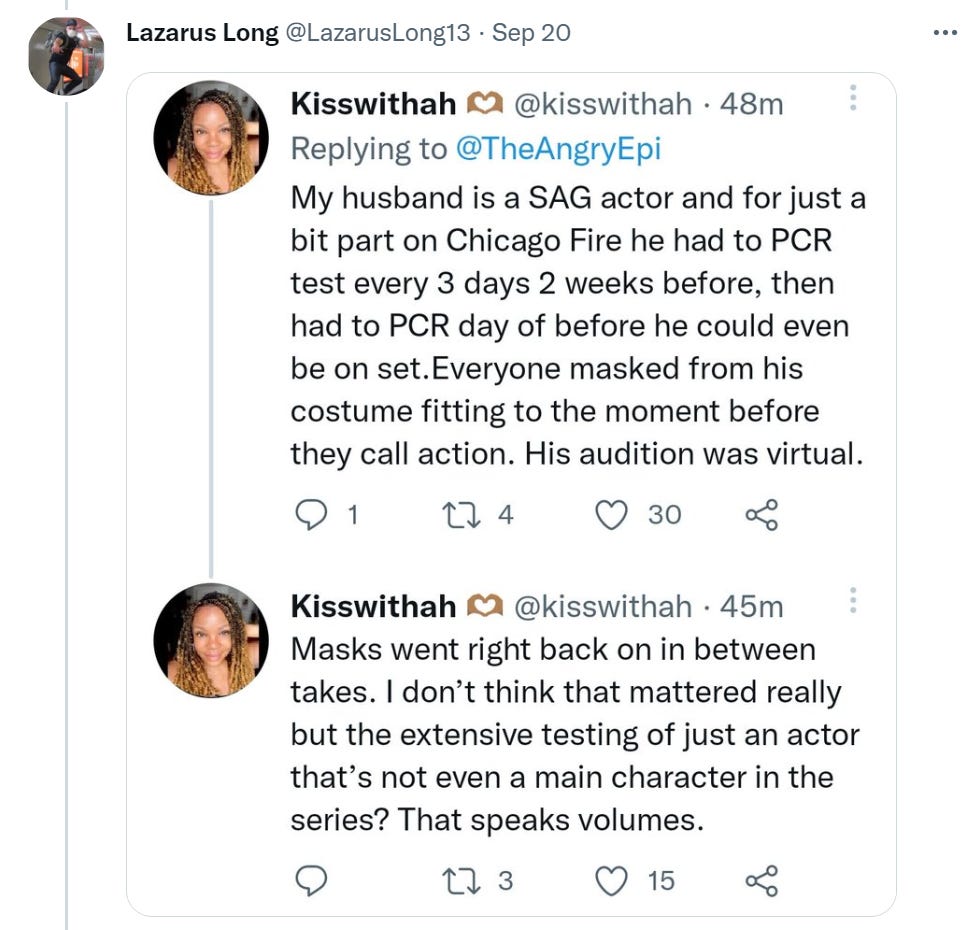Click the @kisswithah handle on 48m tweet

coord(602,103)
